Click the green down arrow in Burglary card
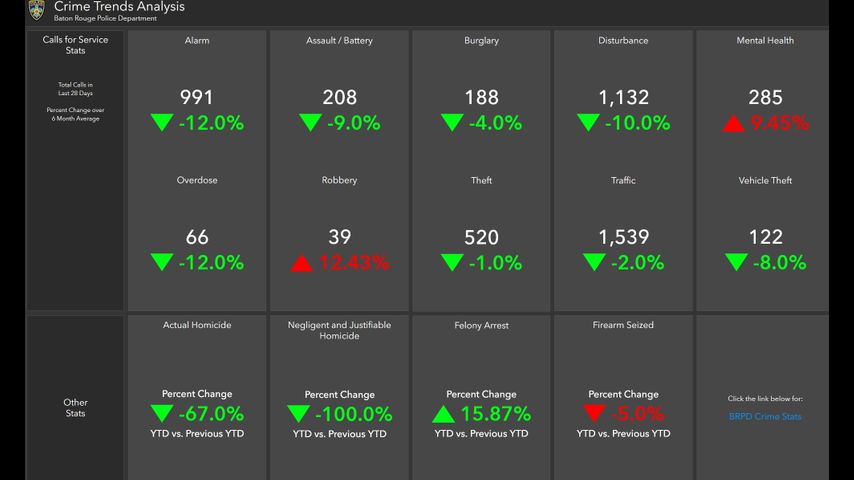The height and width of the screenshot is (480, 854). click(452, 123)
